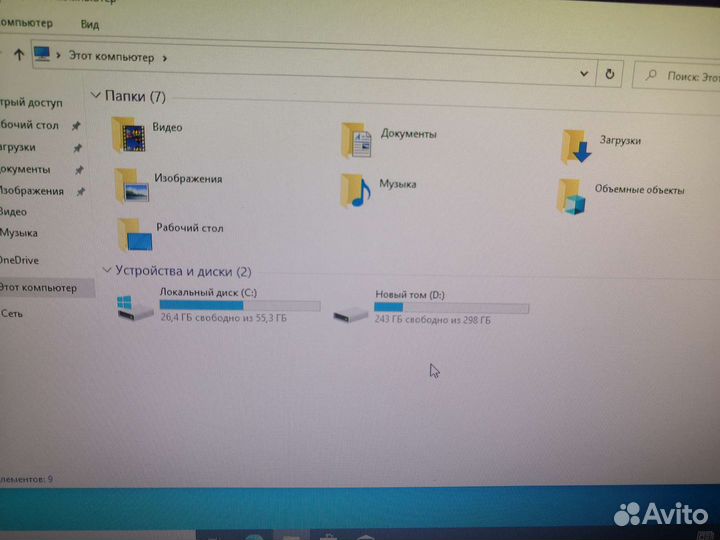Image resolution: width=720 pixels, height=540 pixels.
Task: Refresh the current folder view
Action: [610, 74]
